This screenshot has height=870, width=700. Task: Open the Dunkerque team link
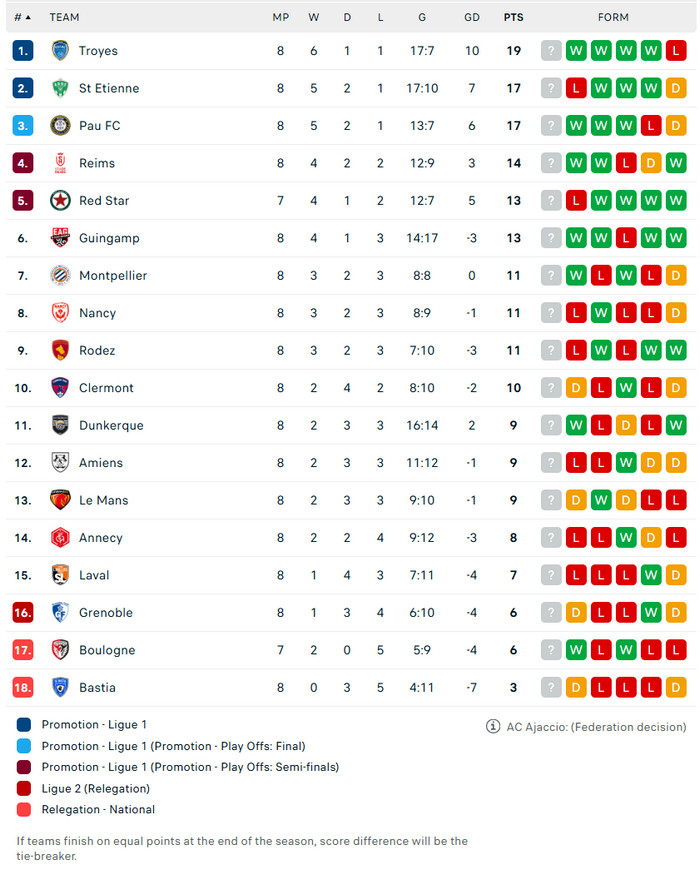click(111, 425)
